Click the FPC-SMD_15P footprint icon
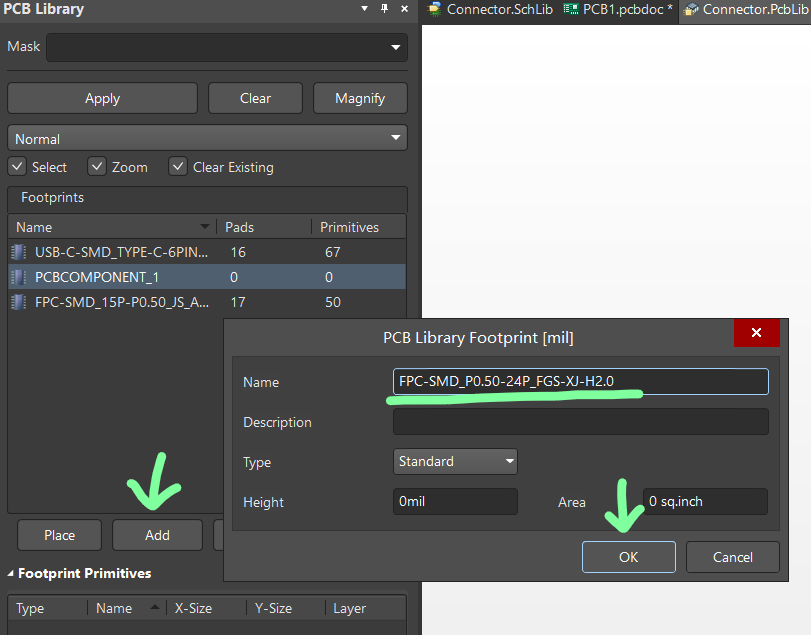Image resolution: width=811 pixels, height=635 pixels. pos(19,302)
